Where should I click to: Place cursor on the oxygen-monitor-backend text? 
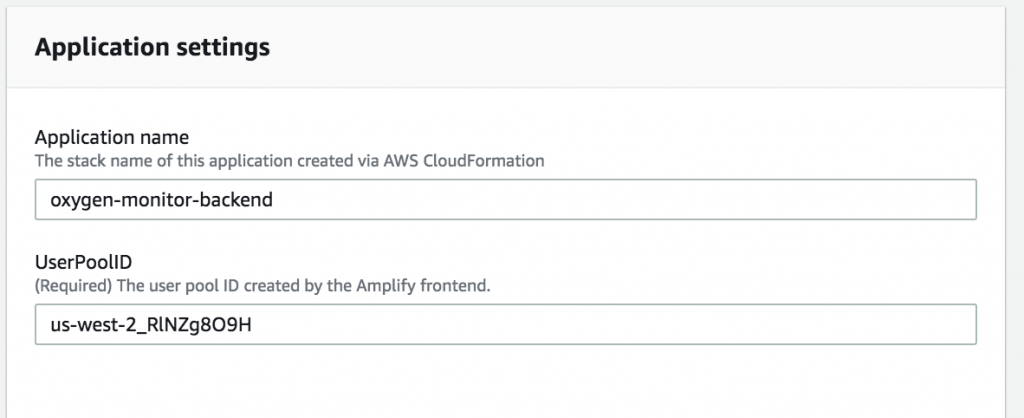(162, 200)
